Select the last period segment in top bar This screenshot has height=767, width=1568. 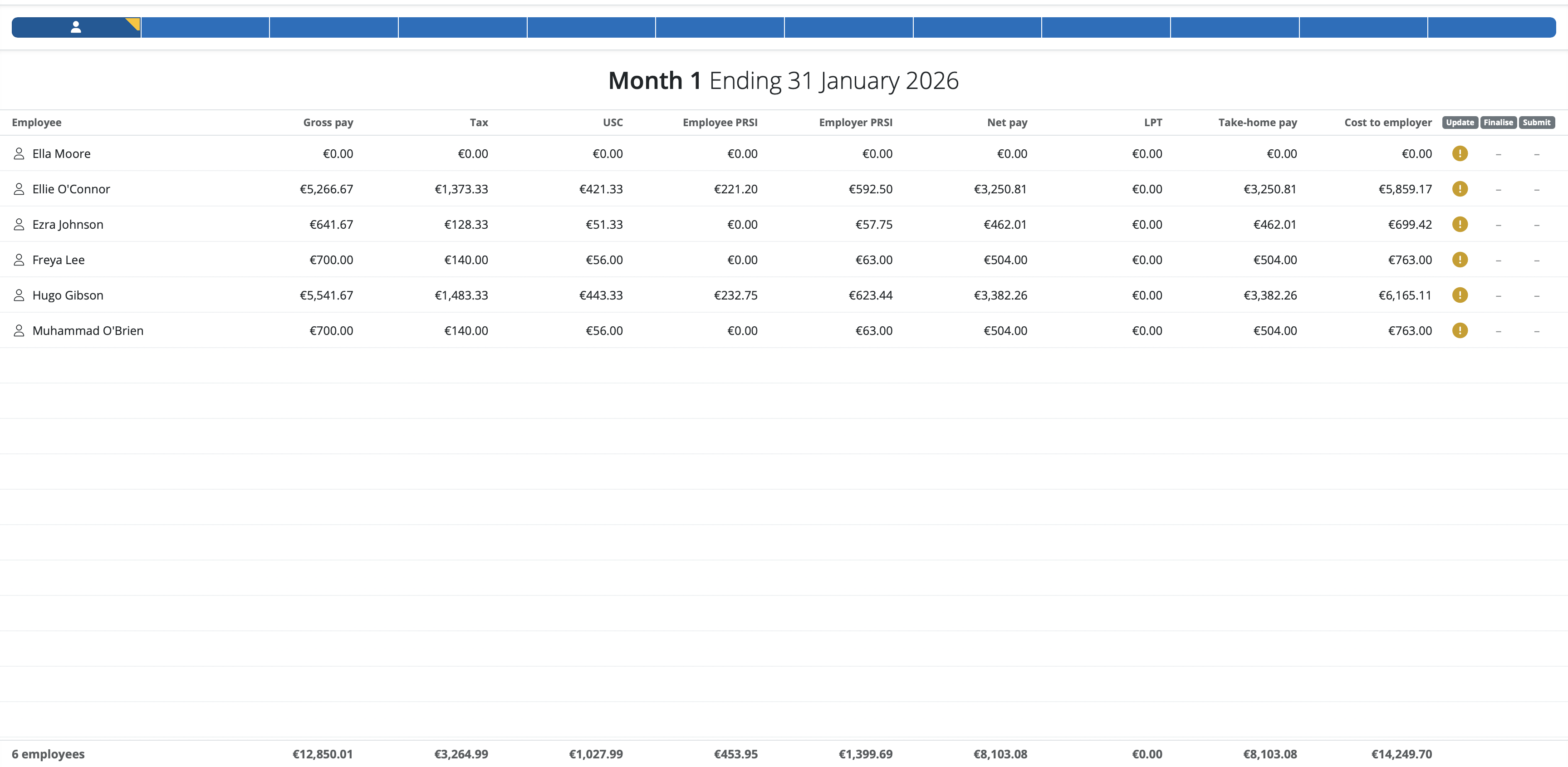pyautogui.click(x=1491, y=27)
